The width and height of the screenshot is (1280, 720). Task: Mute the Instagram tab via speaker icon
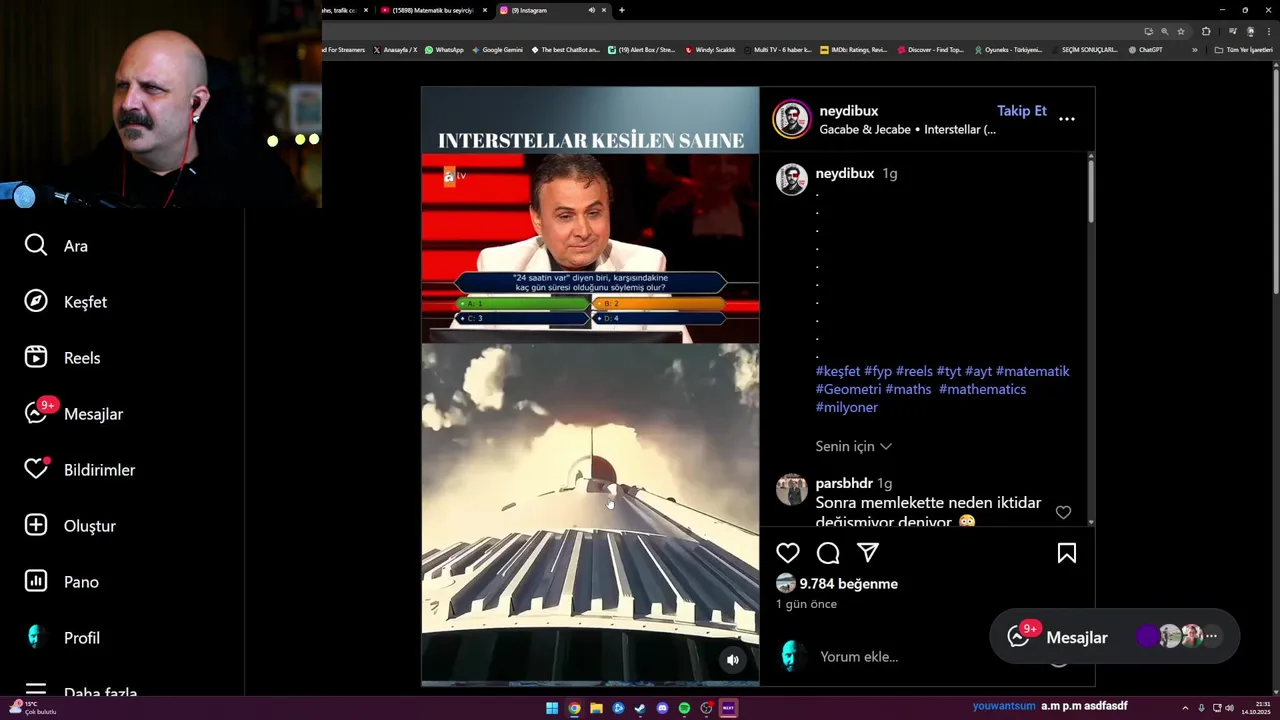[x=591, y=10]
